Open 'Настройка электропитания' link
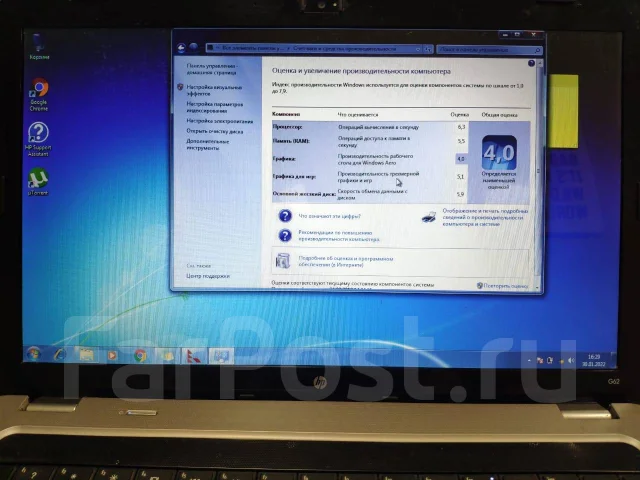640x480 pixels. click(220, 121)
